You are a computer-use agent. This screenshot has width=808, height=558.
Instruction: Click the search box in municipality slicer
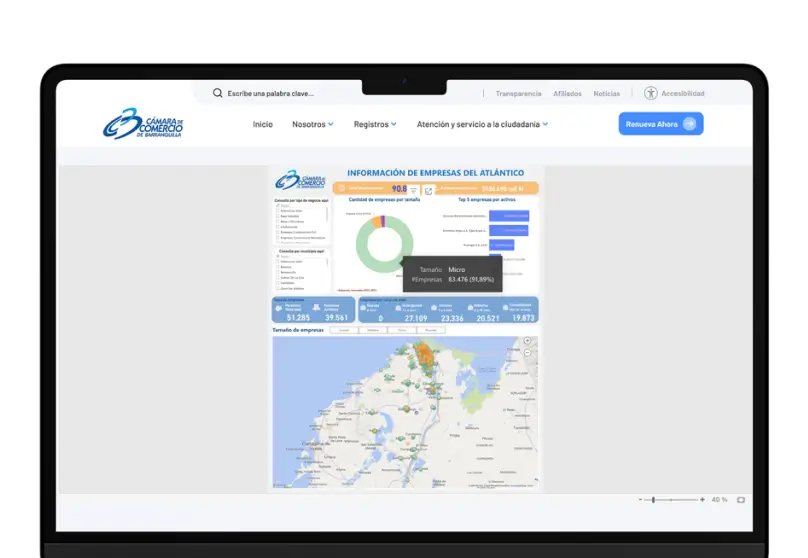click(301, 256)
